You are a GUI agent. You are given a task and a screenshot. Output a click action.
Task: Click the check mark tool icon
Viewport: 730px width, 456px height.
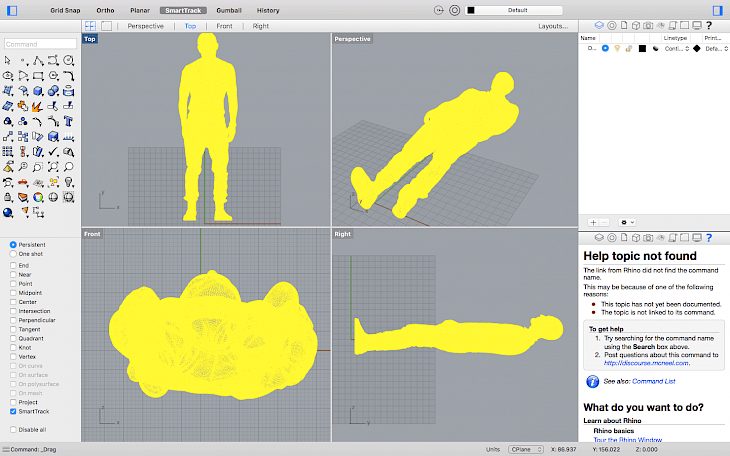point(53,152)
